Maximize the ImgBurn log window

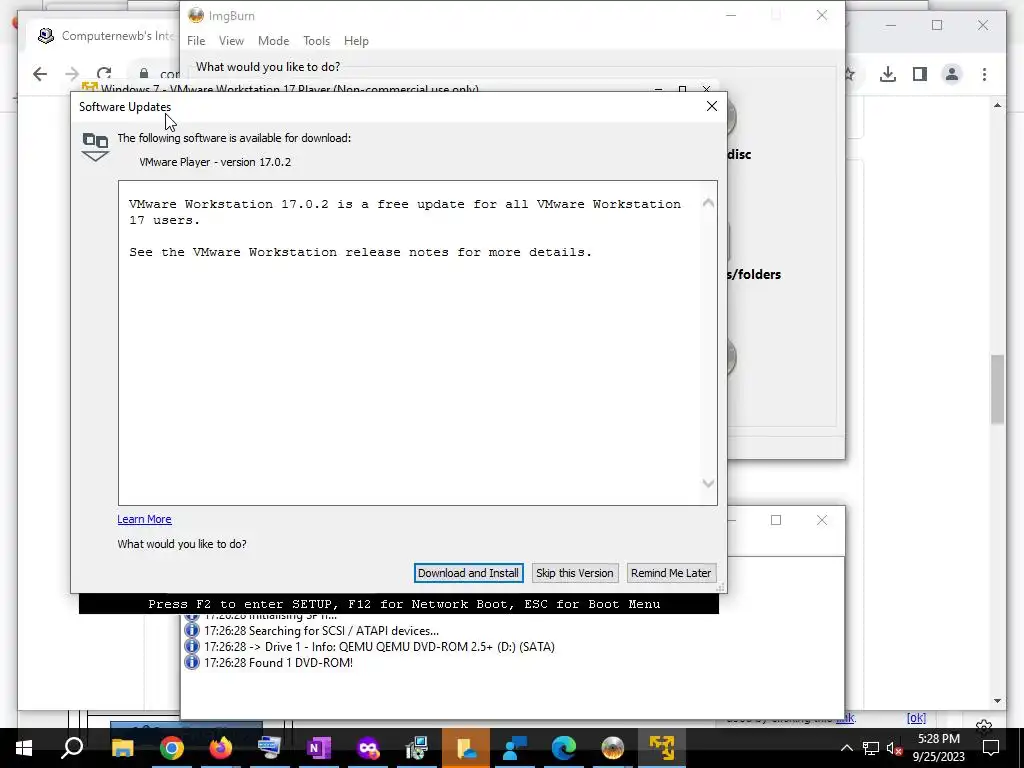[776, 520]
